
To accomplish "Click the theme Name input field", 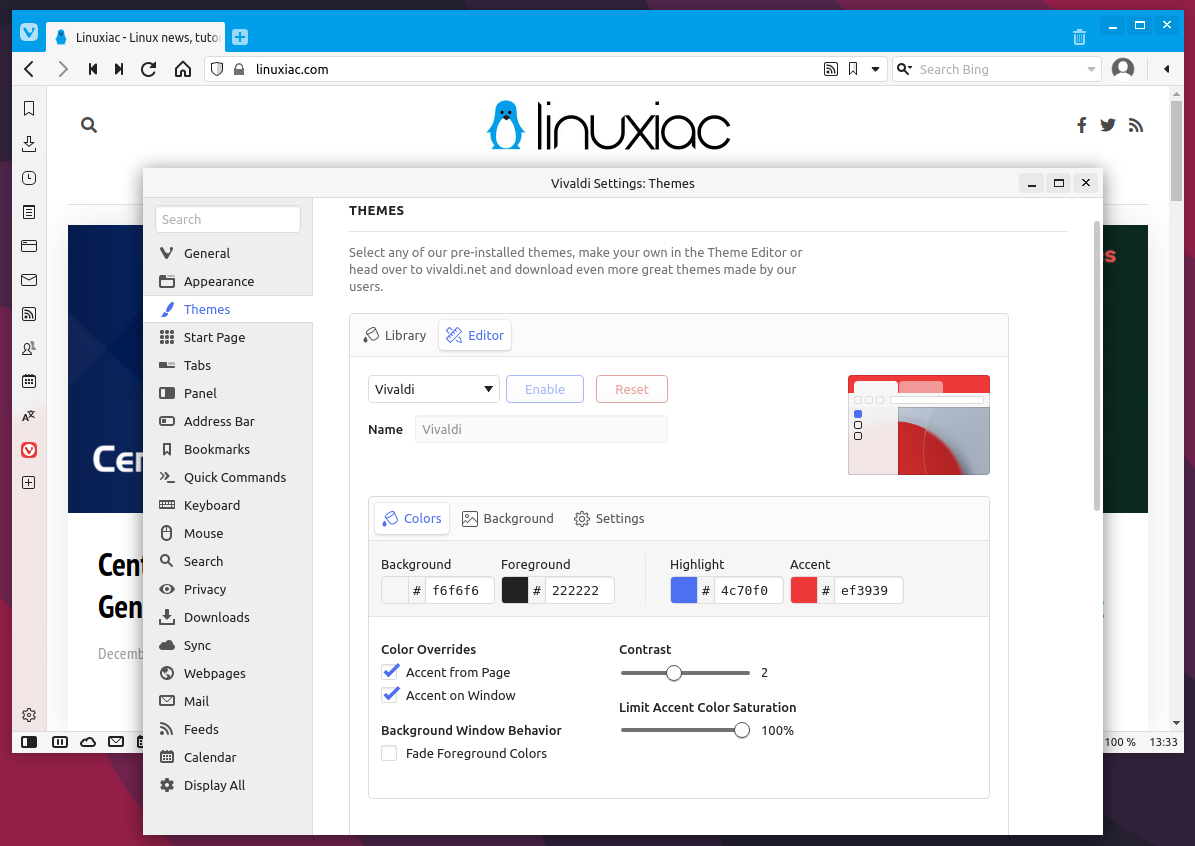I will [x=541, y=429].
